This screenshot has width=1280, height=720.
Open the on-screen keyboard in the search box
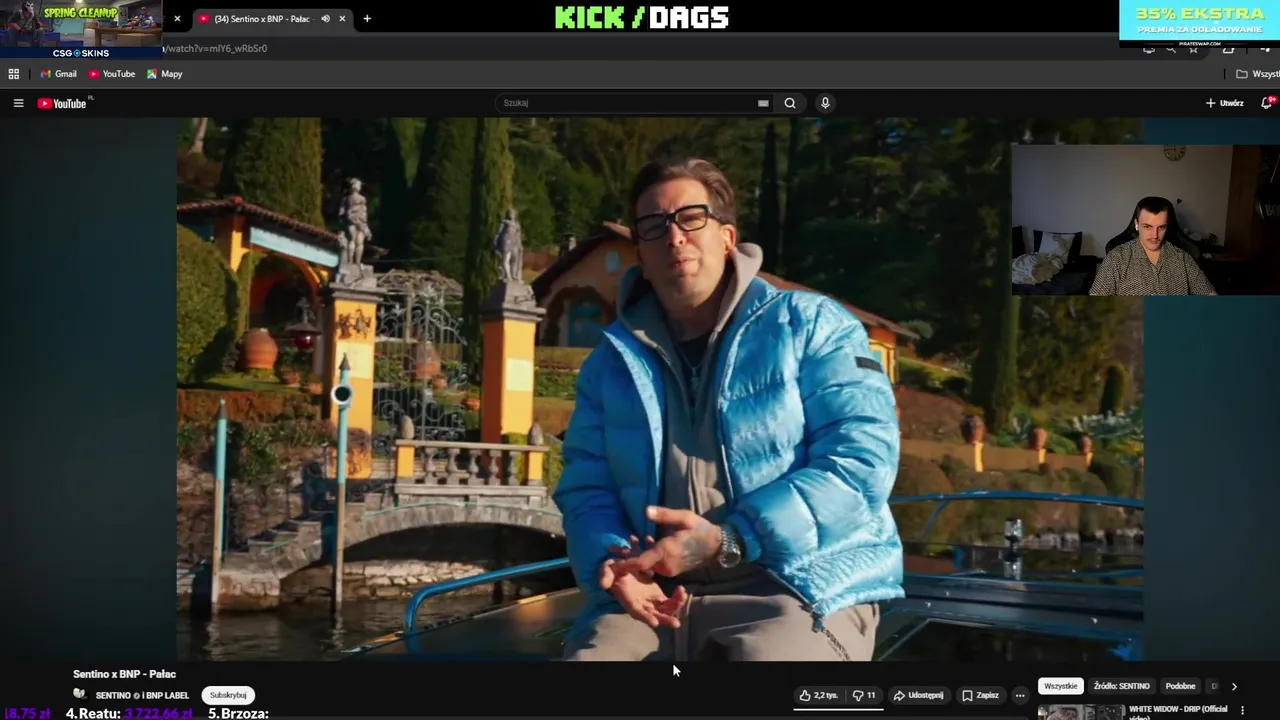(x=763, y=103)
